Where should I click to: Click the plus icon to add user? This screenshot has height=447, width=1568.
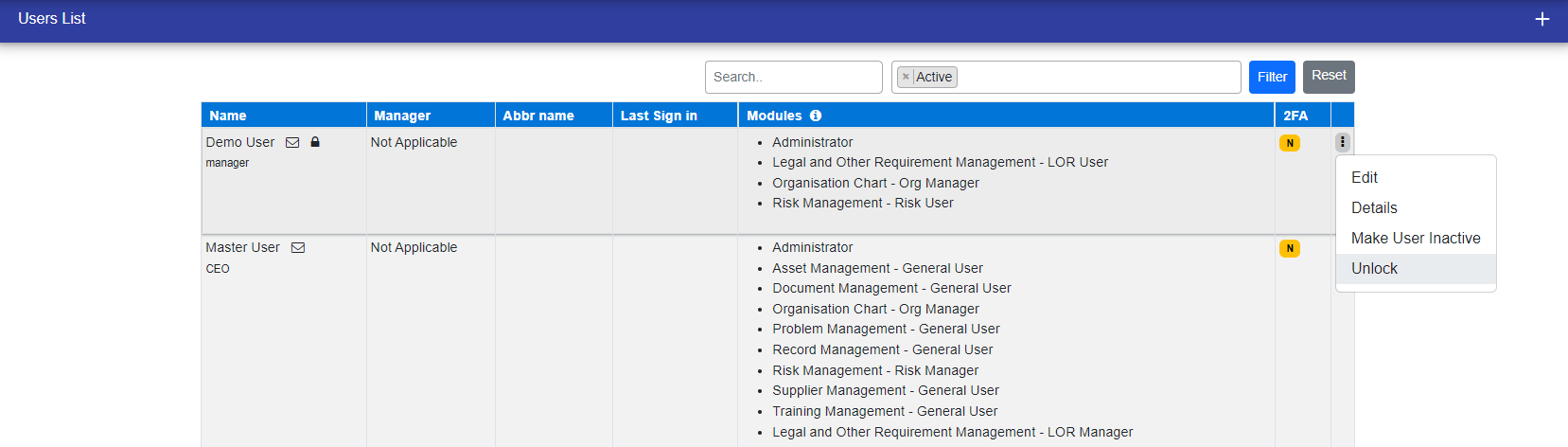click(x=1542, y=19)
